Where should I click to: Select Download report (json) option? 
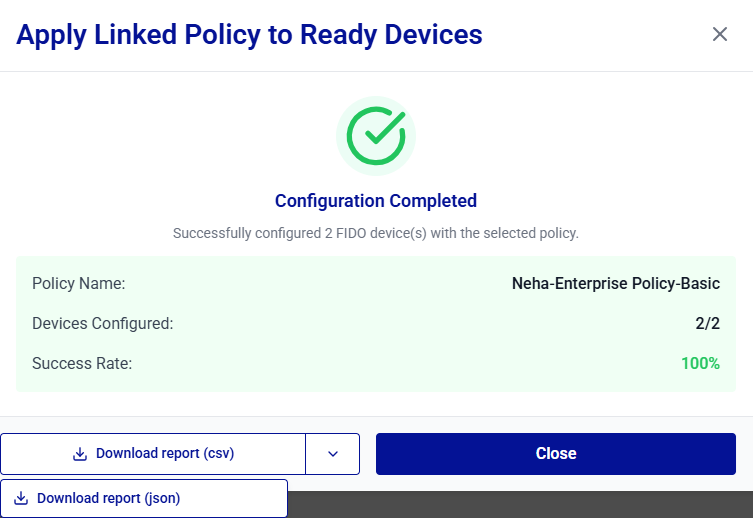click(x=108, y=498)
